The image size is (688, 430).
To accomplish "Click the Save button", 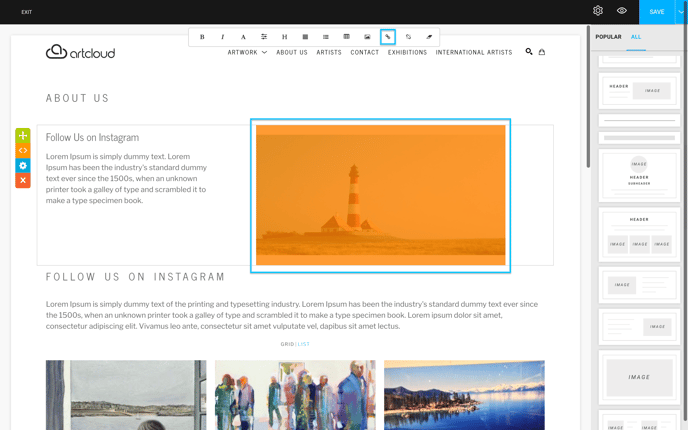I will point(657,12).
